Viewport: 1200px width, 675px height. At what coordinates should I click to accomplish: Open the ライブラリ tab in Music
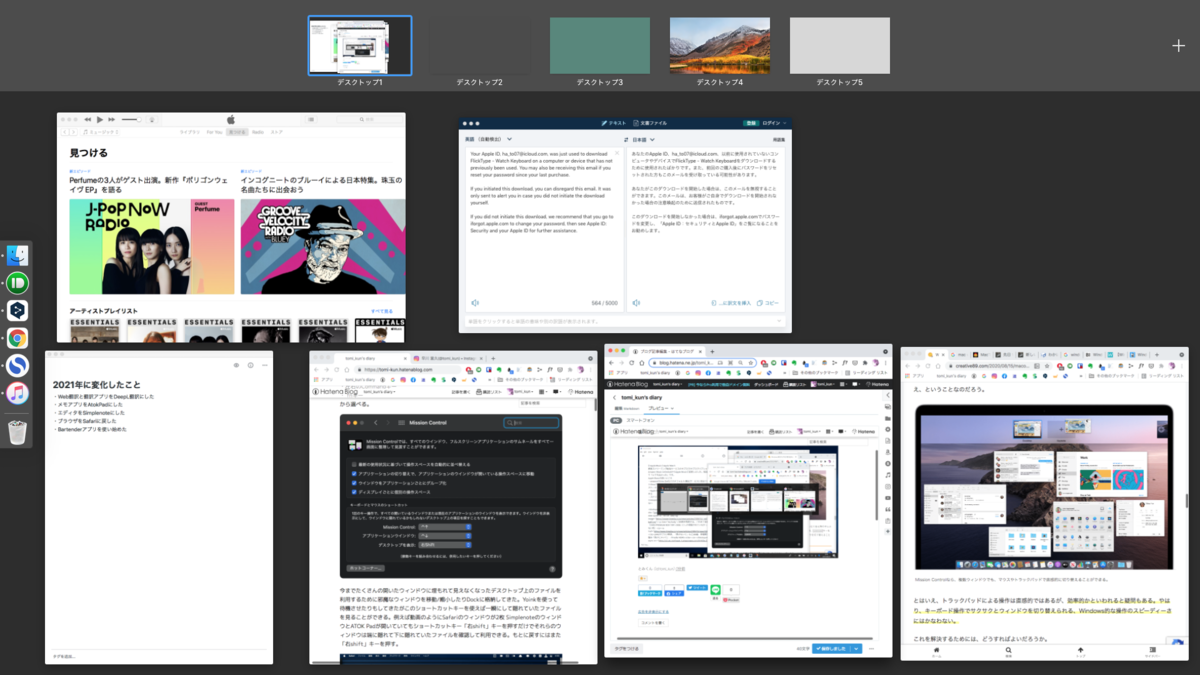coord(190,132)
